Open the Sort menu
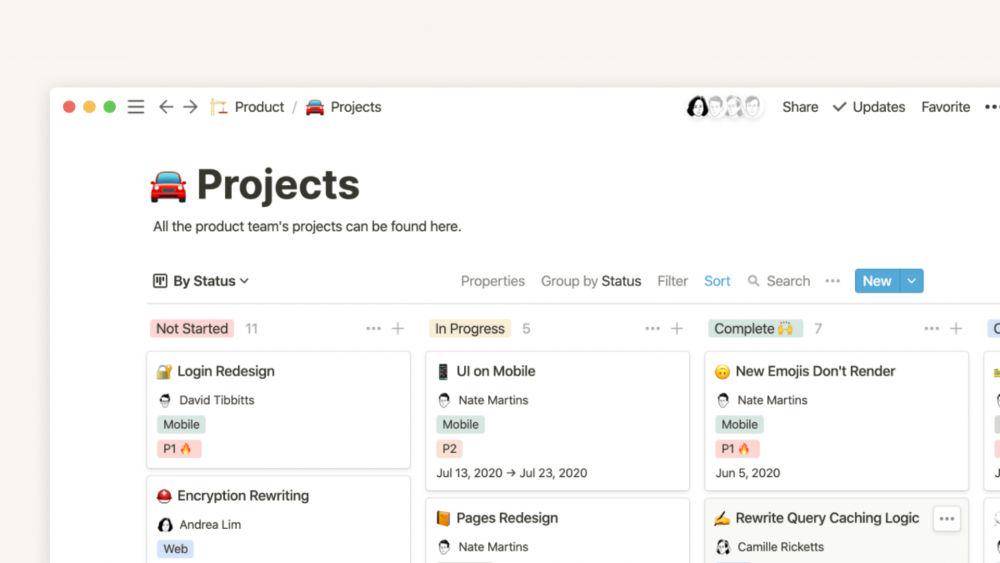This screenshot has width=1000, height=563. click(x=717, y=281)
